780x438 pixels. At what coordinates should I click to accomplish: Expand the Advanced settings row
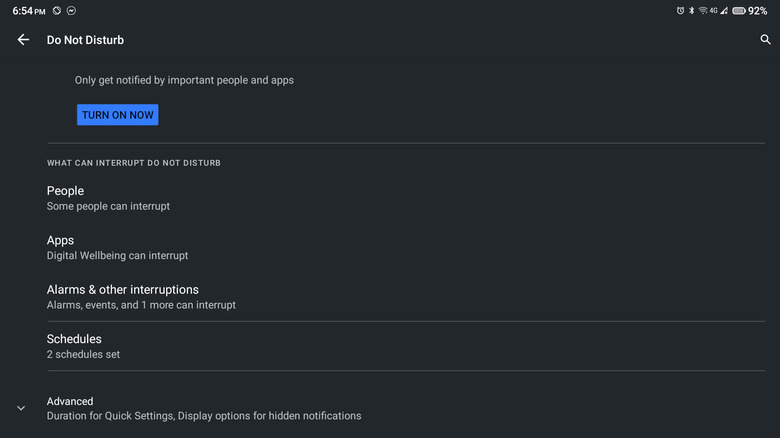[203, 408]
